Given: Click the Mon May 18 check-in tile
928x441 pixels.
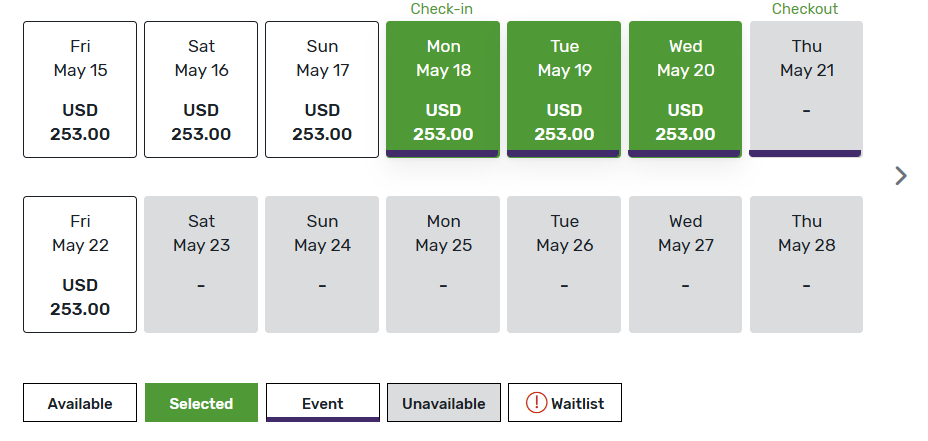Looking at the screenshot, I should (x=443, y=90).
